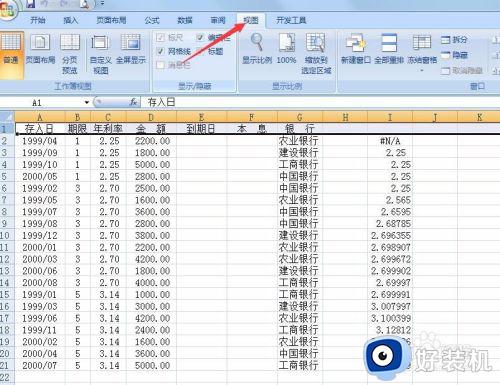Screen dimensions: 500x385
Task: Select row 22 header
Action: [7, 377]
